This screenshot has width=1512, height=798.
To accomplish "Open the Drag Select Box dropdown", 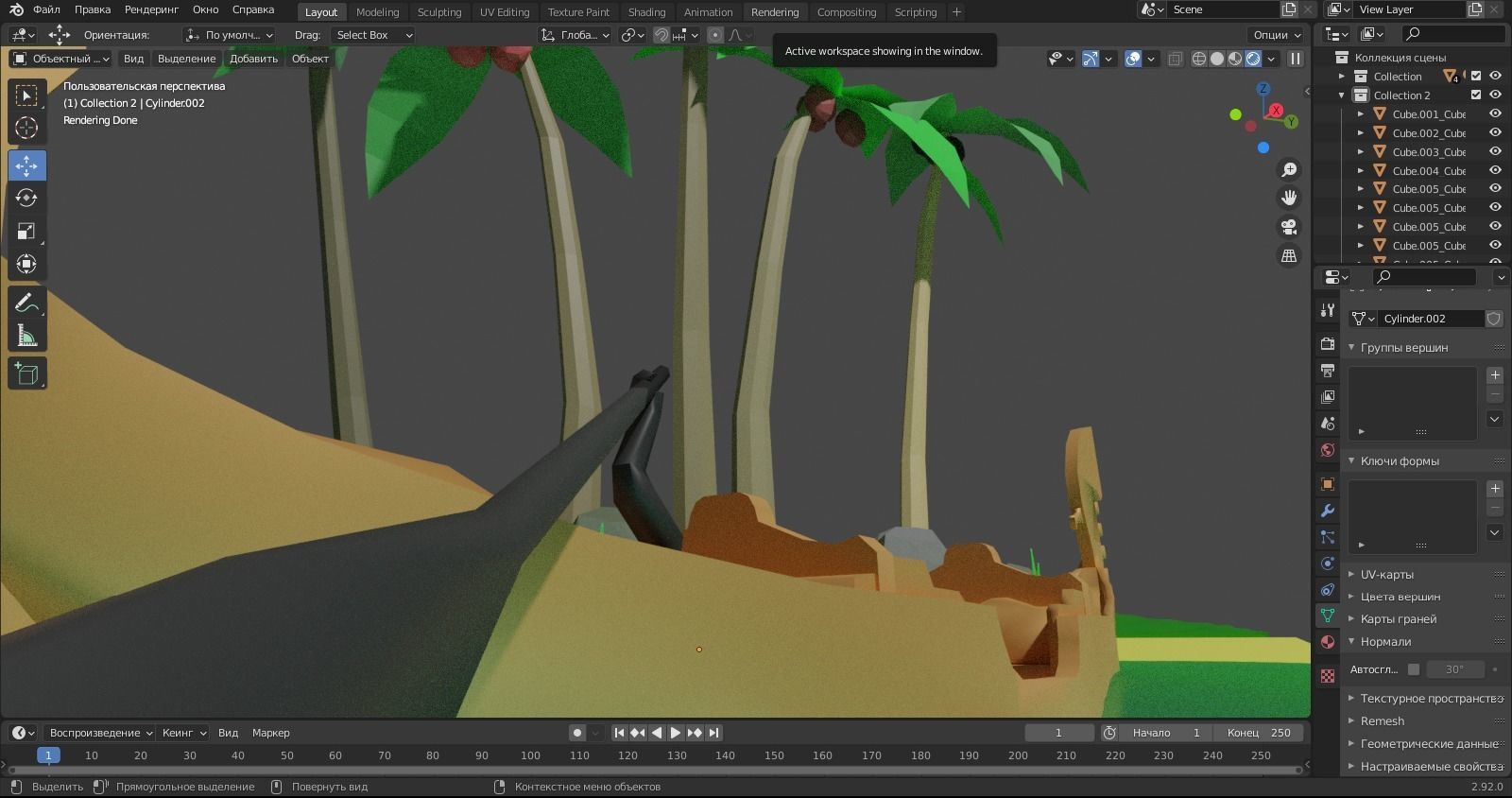I will [x=374, y=35].
